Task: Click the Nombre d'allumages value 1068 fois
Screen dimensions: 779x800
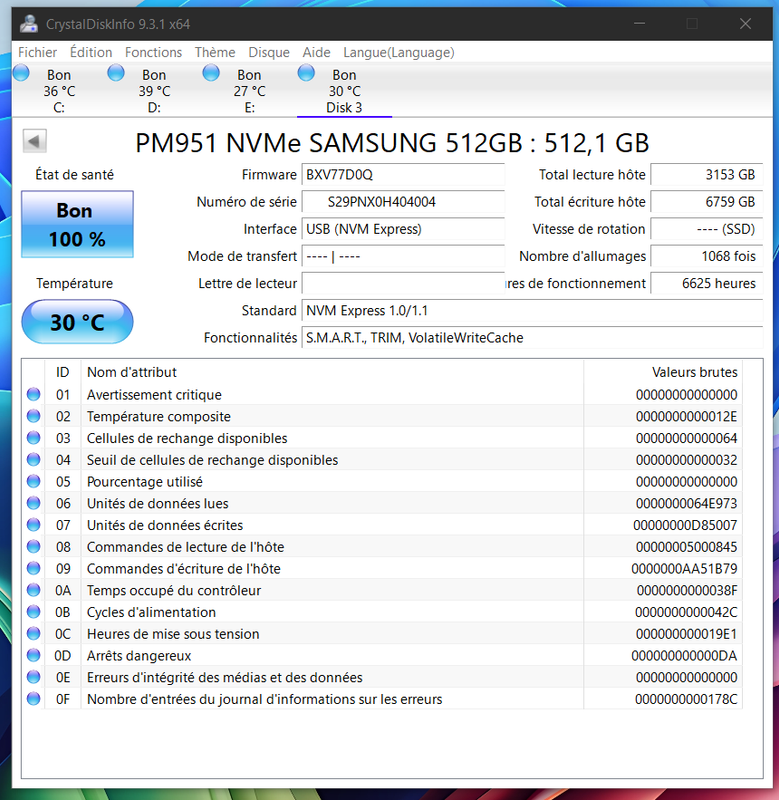Action: (707, 256)
